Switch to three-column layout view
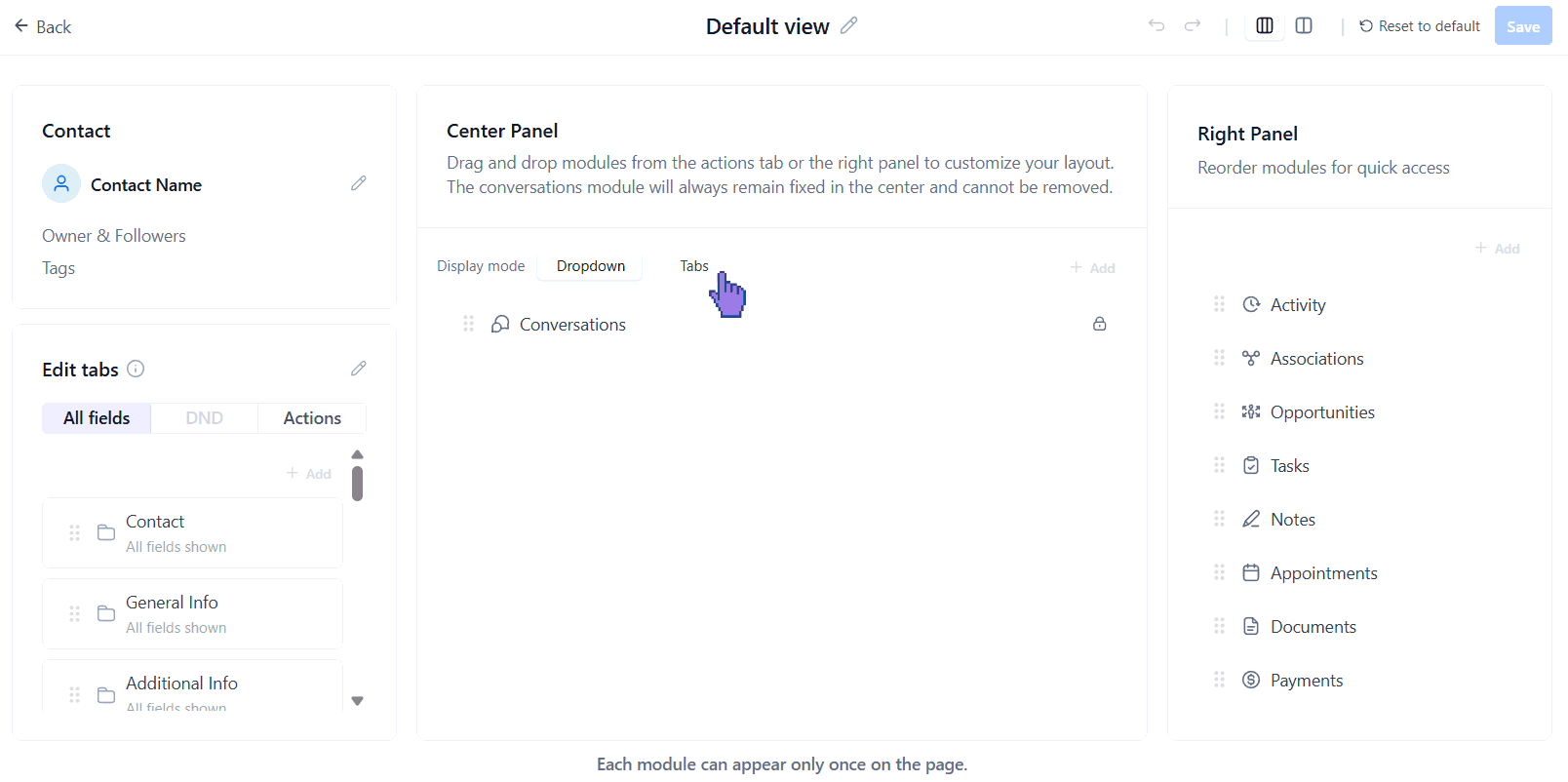 (1265, 25)
